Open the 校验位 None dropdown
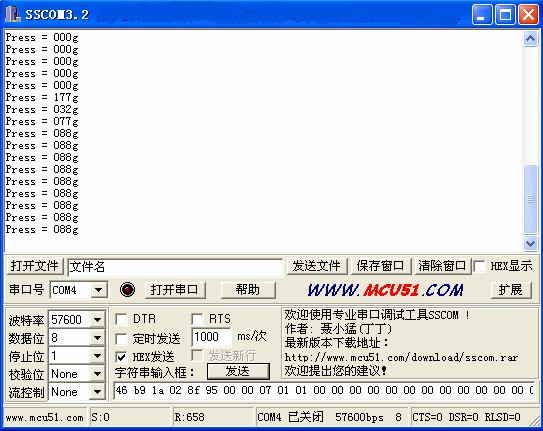Screen dimensions: 543x431 coord(97,374)
